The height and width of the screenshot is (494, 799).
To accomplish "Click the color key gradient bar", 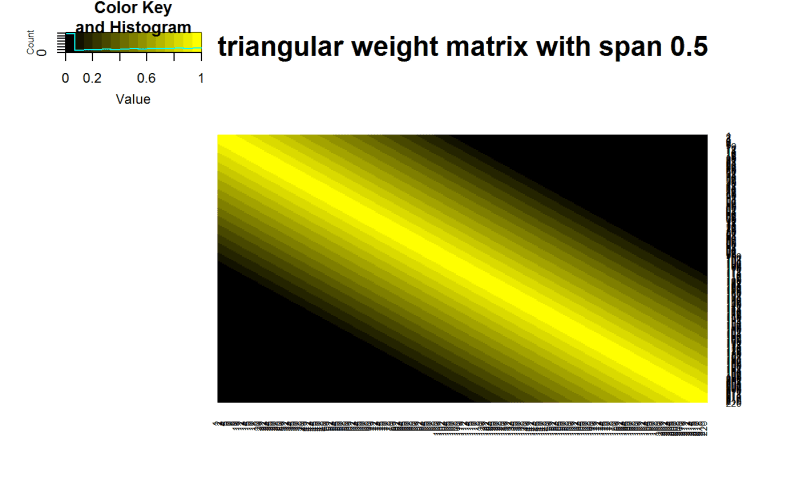I will [x=134, y=42].
